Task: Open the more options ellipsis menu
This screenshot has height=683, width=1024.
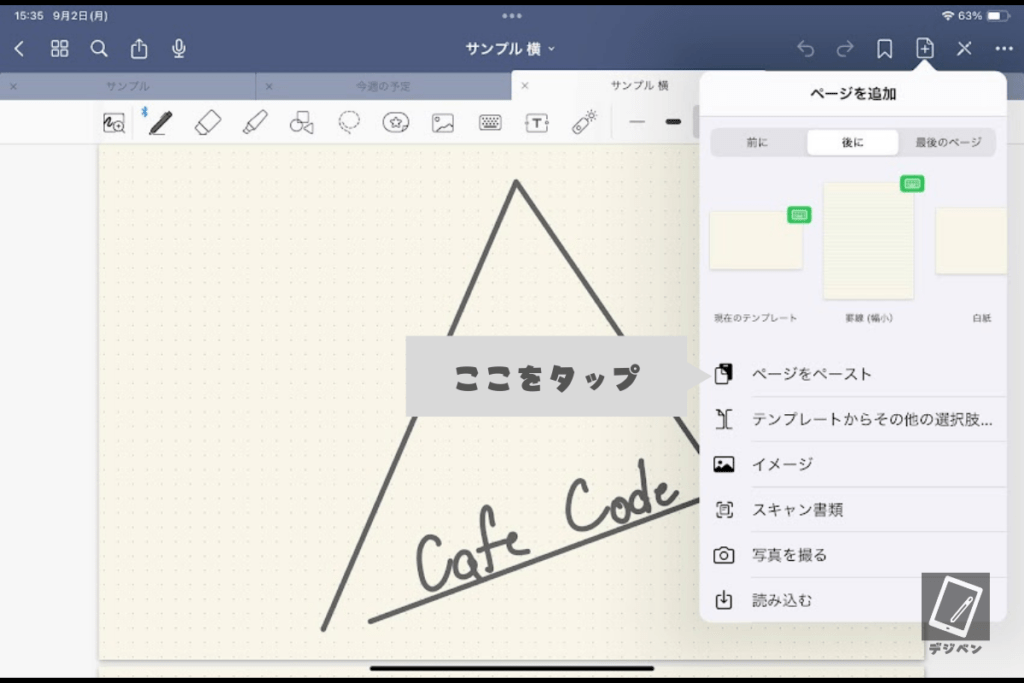Action: pyautogui.click(x=1004, y=48)
